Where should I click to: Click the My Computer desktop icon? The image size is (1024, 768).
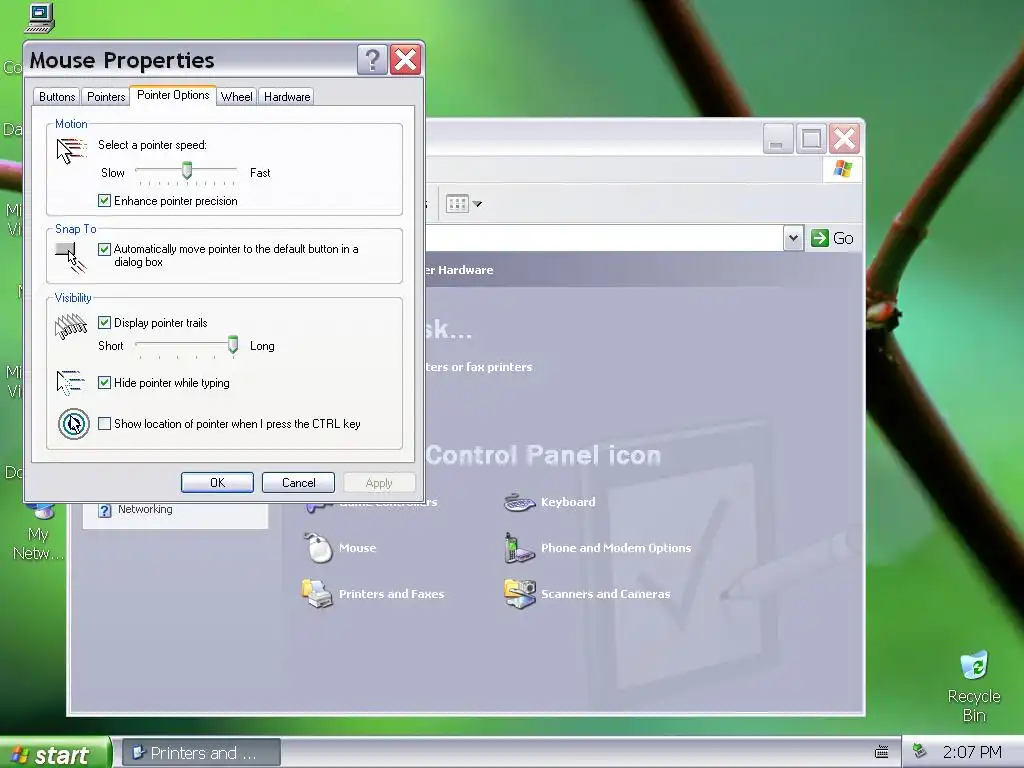coord(39,18)
